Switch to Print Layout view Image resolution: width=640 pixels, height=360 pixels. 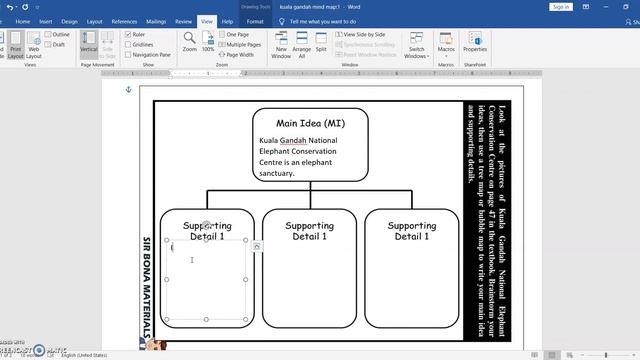[x=16, y=45]
